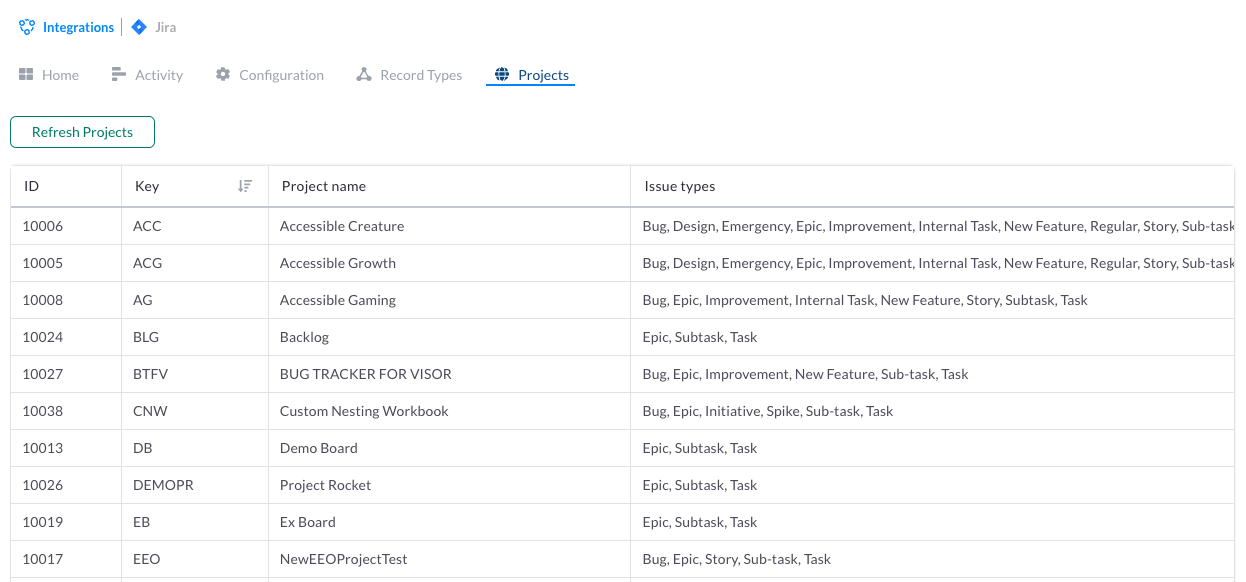This screenshot has width=1246, height=582.
Task: Click the Activity bars icon
Action: (119, 75)
